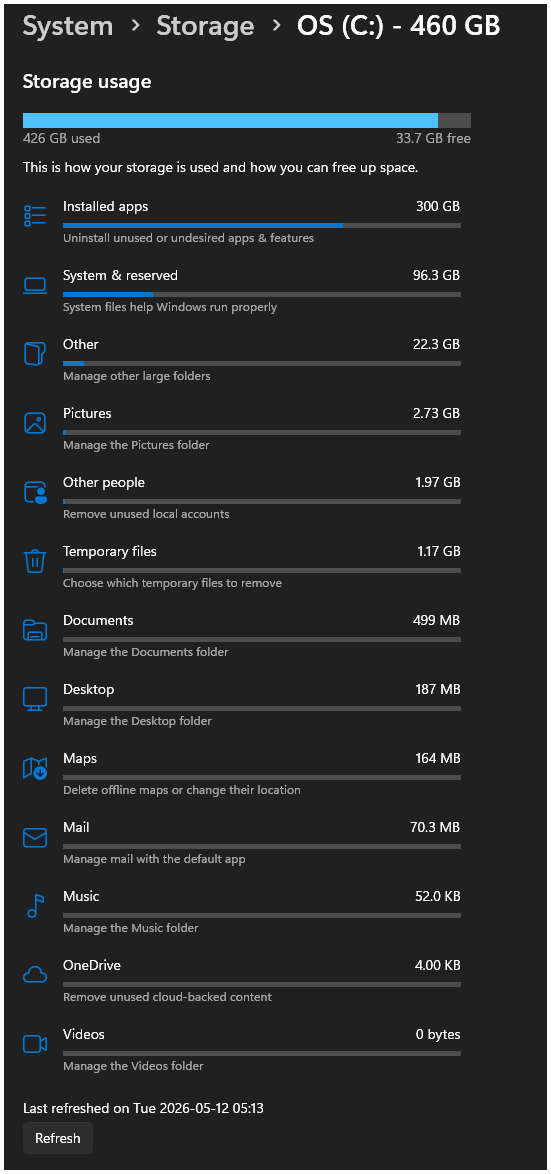Click 'Choose which temporary files to remove'
Screen dimensions: 551x1174
(172, 583)
